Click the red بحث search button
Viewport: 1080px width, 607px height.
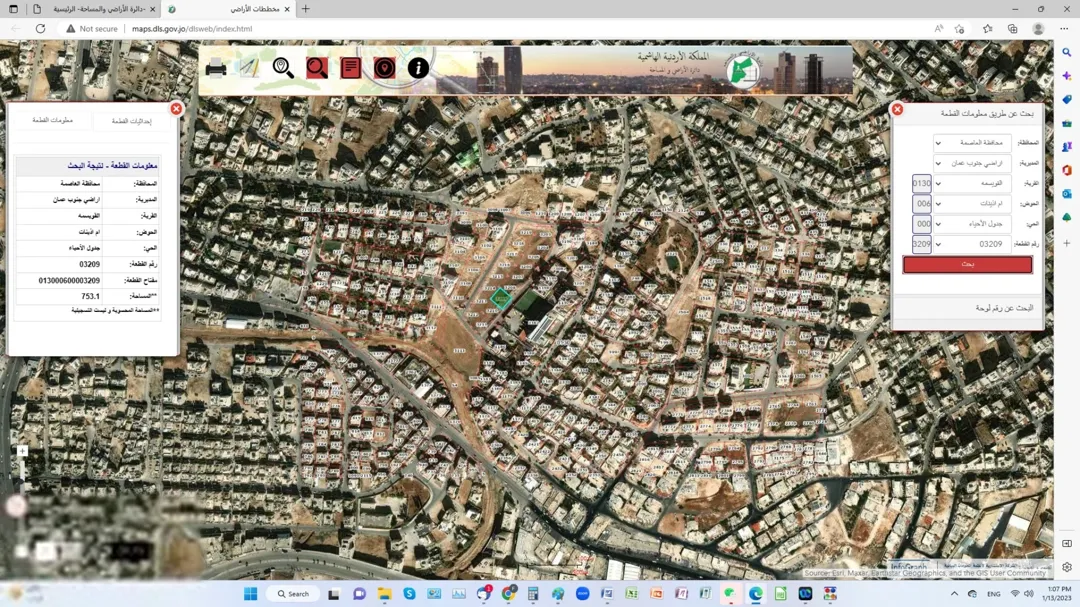tap(967, 265)
